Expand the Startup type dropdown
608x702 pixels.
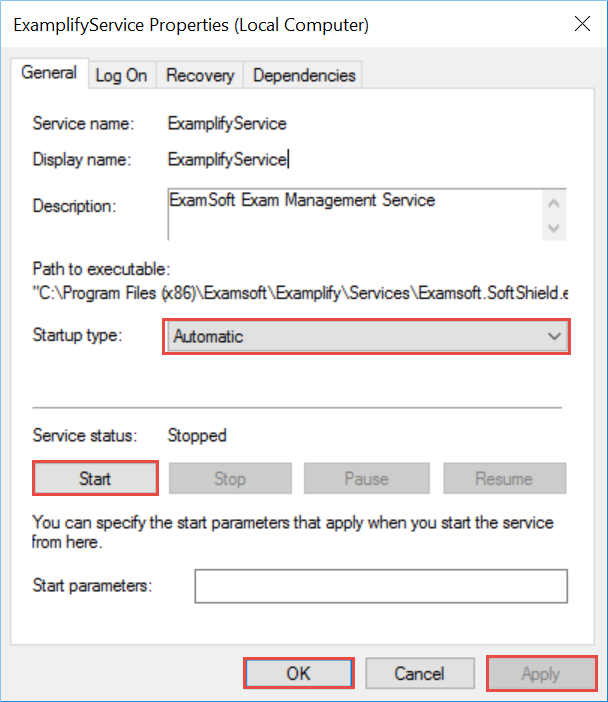pyautogui.click(x=365, y=337)
